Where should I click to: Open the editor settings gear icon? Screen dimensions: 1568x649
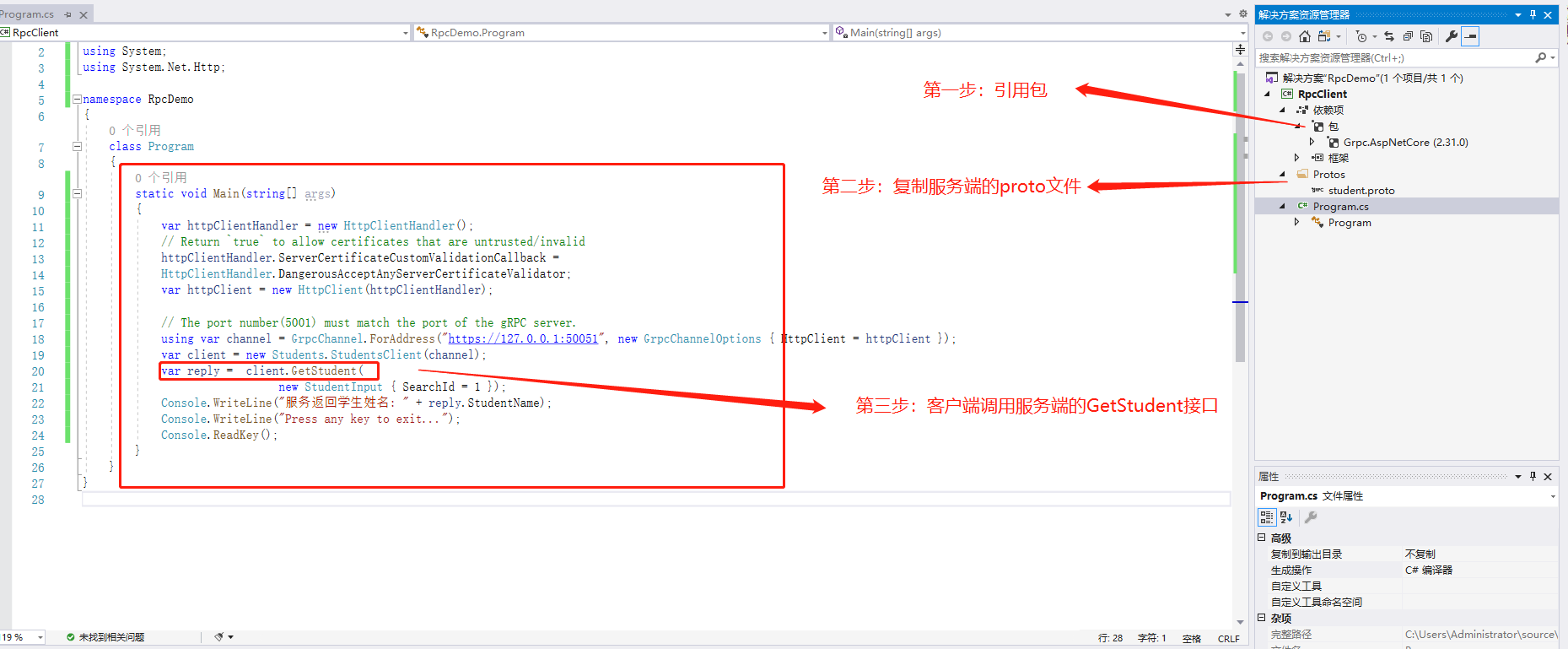point(1242,14)
